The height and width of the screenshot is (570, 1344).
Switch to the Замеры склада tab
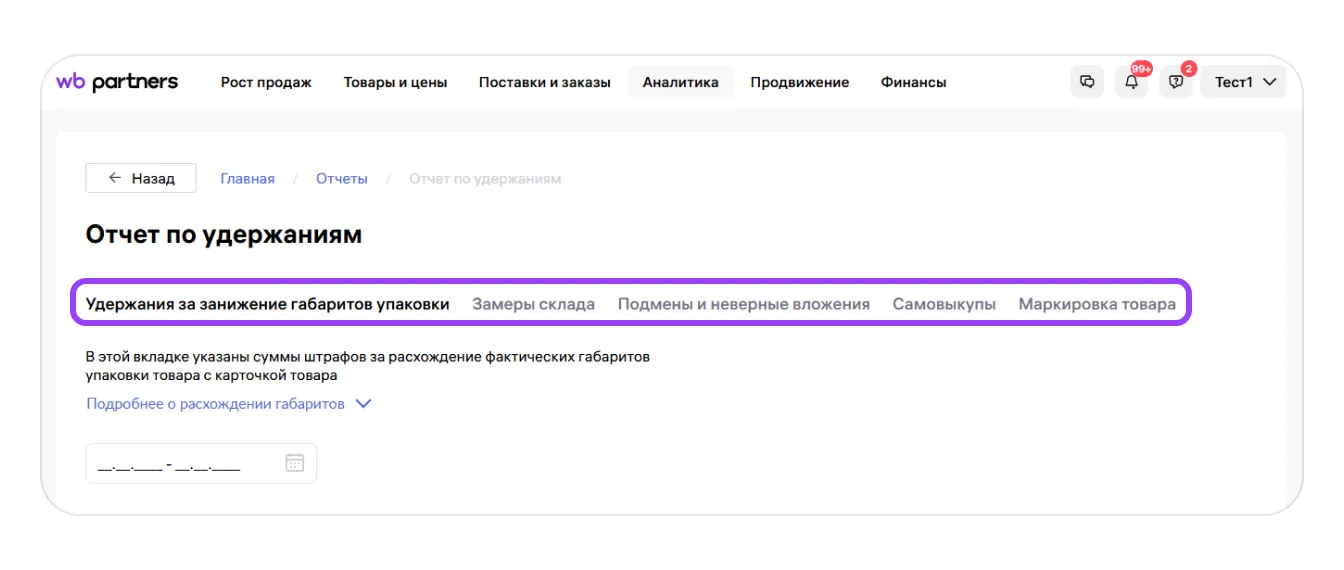pyautogui.click(x=533, y=304)
